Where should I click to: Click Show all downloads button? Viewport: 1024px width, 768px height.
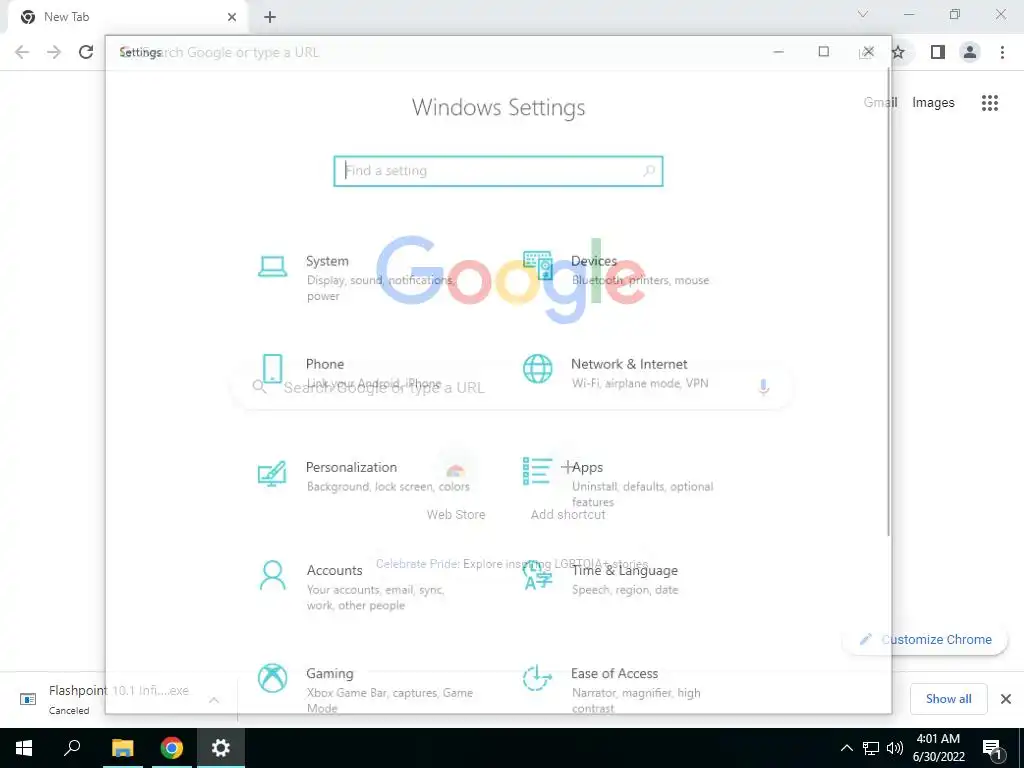tap(948, 699)
